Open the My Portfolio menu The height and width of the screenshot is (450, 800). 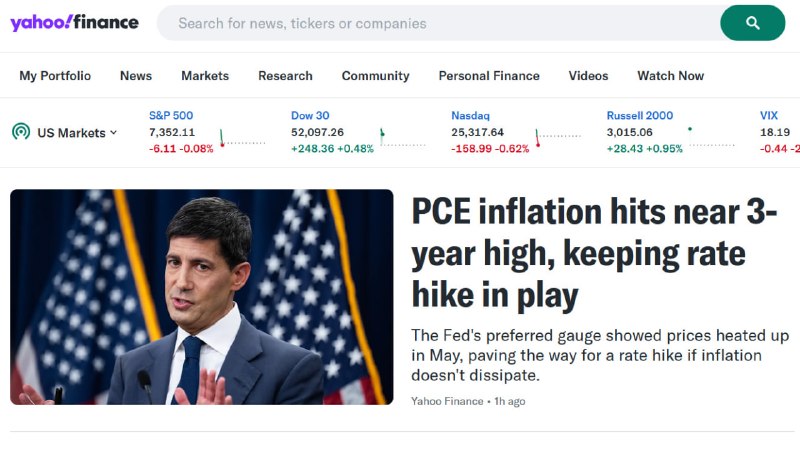(x=55, y=76)
